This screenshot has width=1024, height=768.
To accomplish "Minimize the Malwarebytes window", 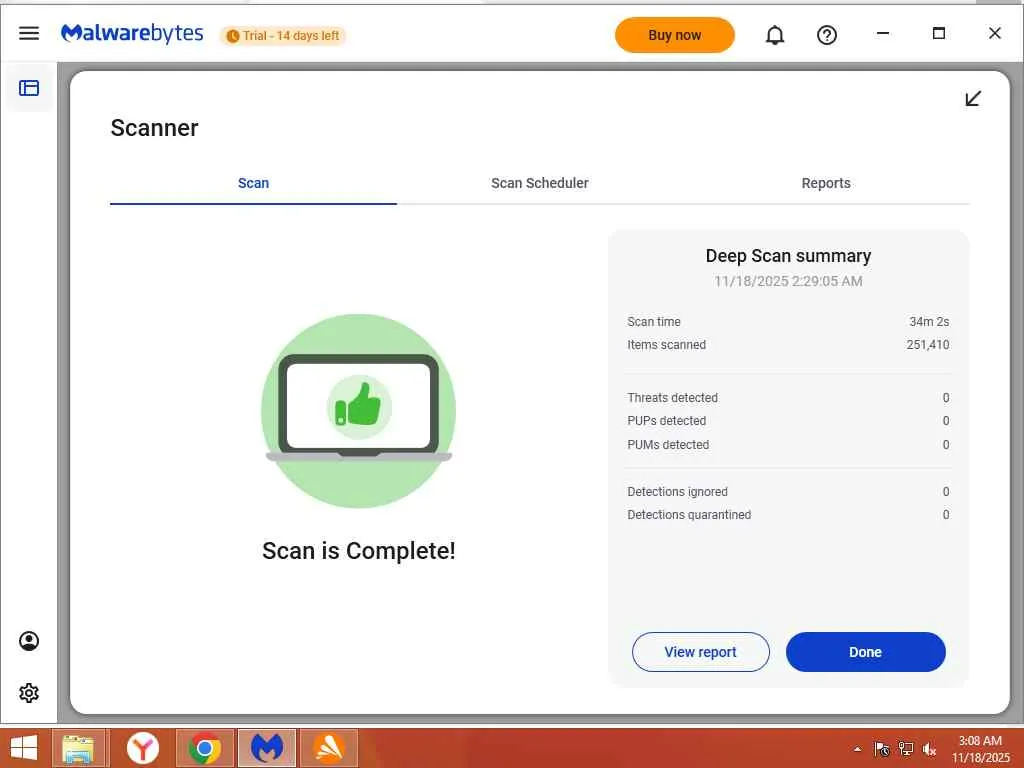I will tap(882, 33).
